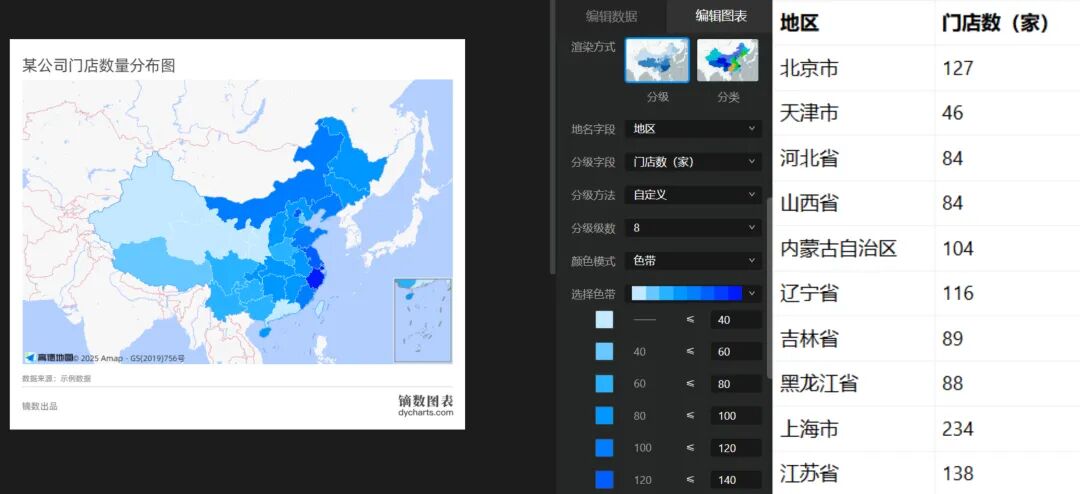This screenshot has height=494, width=1080.
Task: Click the value 116 in the table
Action: (957, 294)
